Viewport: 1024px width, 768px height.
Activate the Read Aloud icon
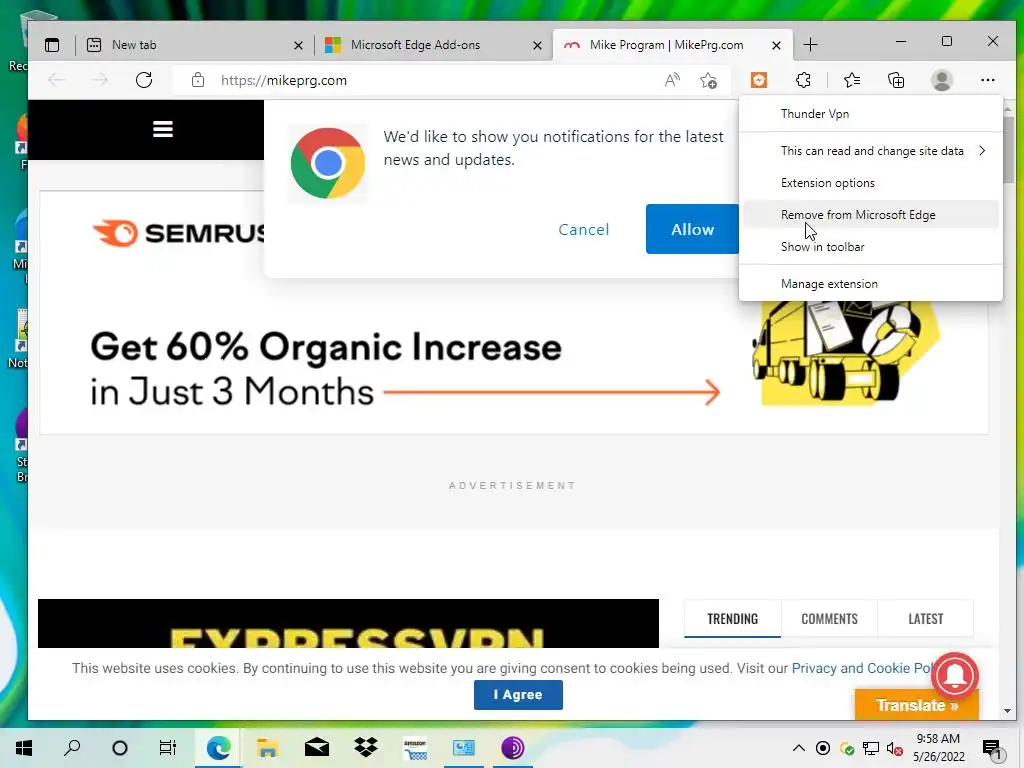click(672, 80)
